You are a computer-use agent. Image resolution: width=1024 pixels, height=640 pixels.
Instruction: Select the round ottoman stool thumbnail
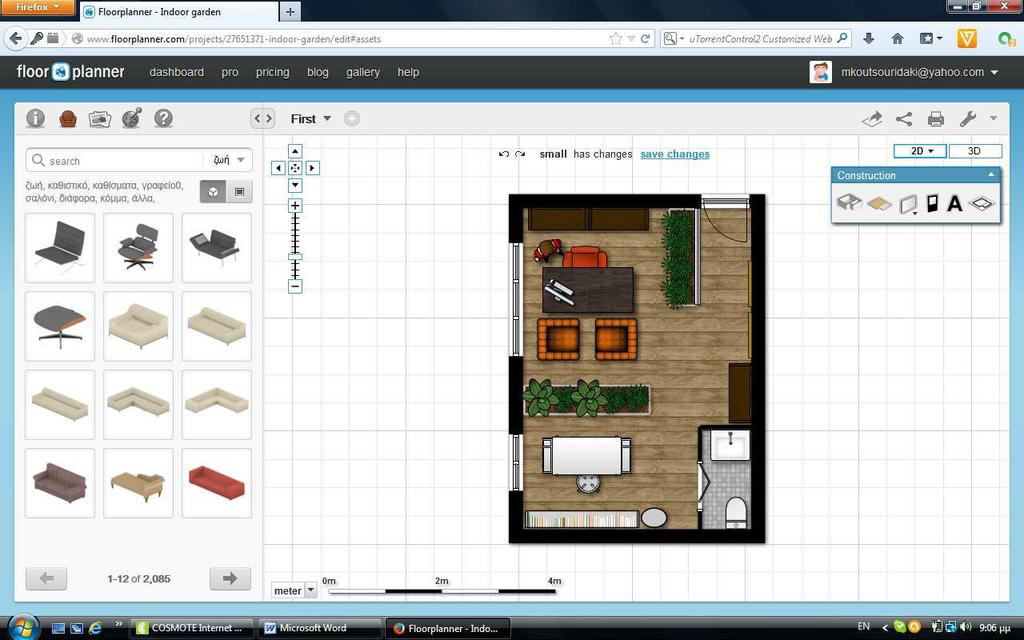tap(59, 327)
